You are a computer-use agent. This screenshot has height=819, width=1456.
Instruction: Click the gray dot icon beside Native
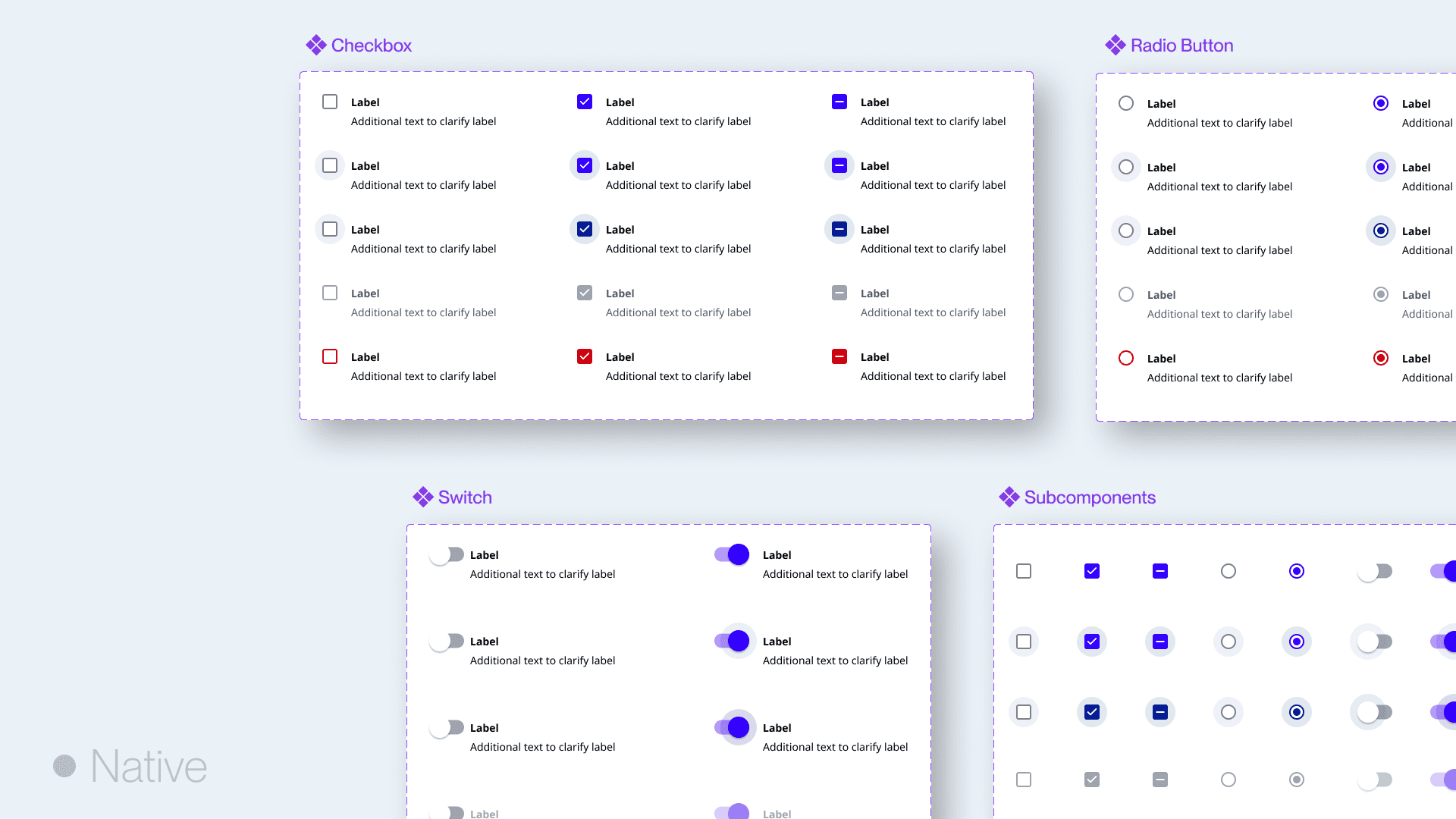[64, 766]
